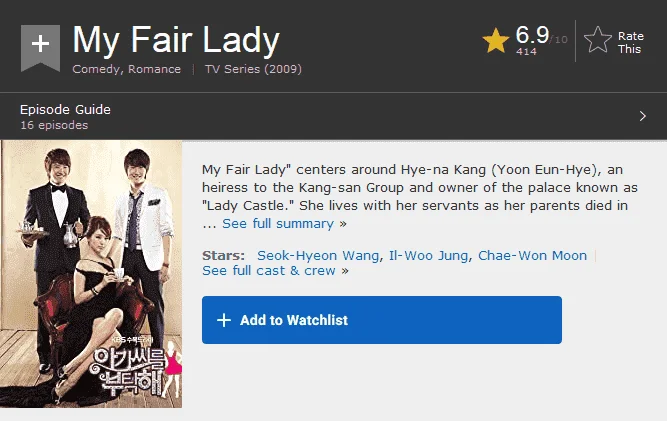Click the empty Rate This star
The height and width of the screenshot is (421, 667).
tap(598, 40)
